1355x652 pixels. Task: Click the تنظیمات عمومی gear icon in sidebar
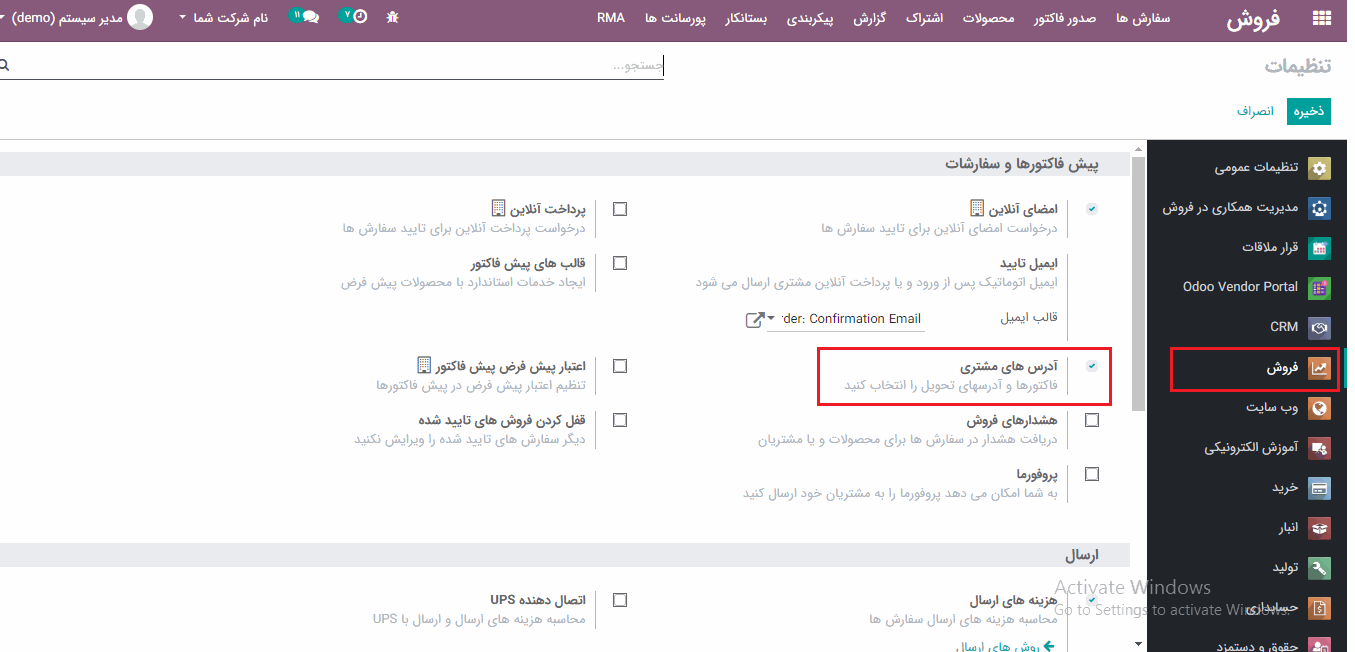coord(1320,168)
